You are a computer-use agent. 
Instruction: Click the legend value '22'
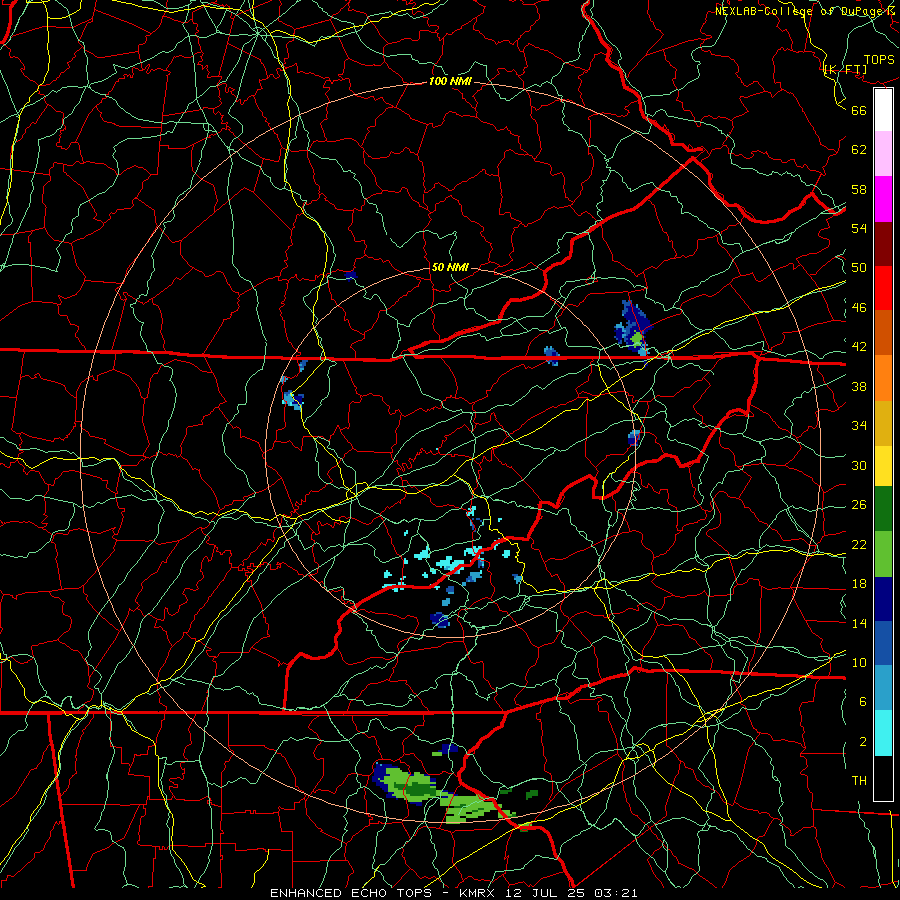859,544
